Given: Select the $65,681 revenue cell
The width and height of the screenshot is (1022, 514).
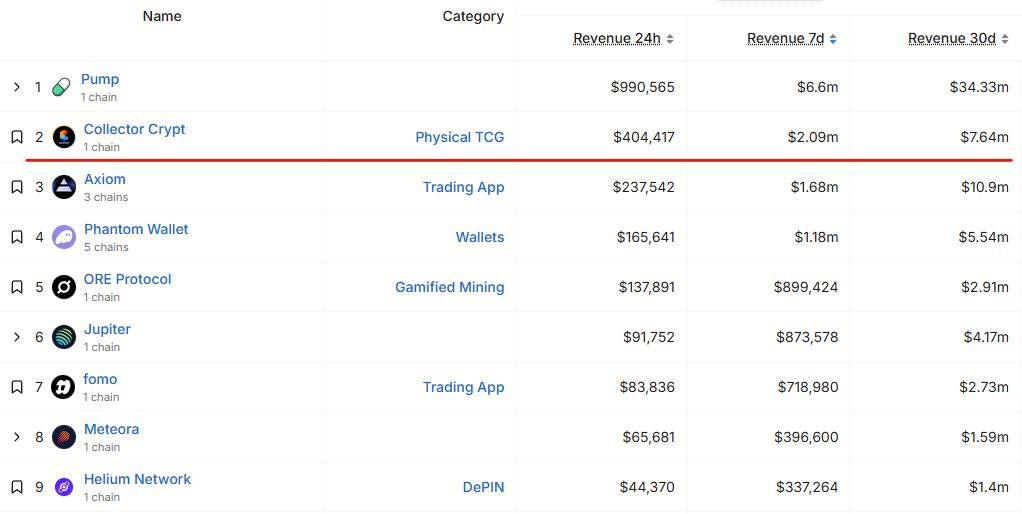Looking at the screenshot, I should (649, 437).
